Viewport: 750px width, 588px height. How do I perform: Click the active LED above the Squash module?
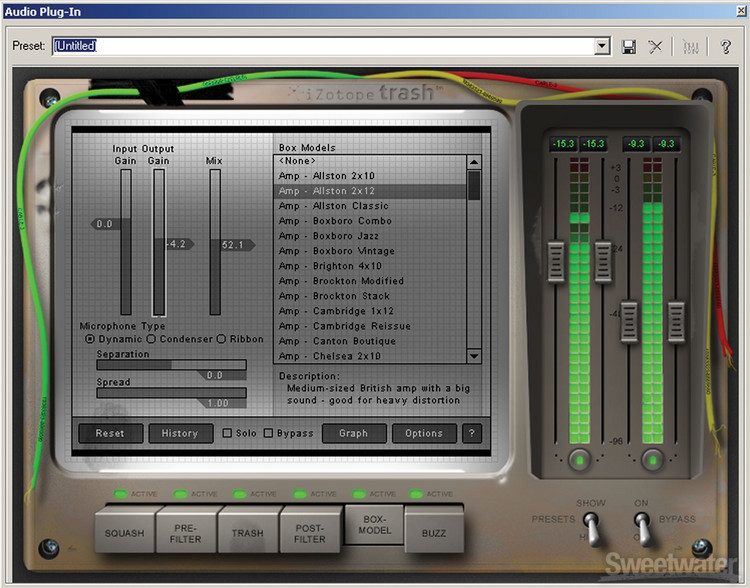(120, 493)
